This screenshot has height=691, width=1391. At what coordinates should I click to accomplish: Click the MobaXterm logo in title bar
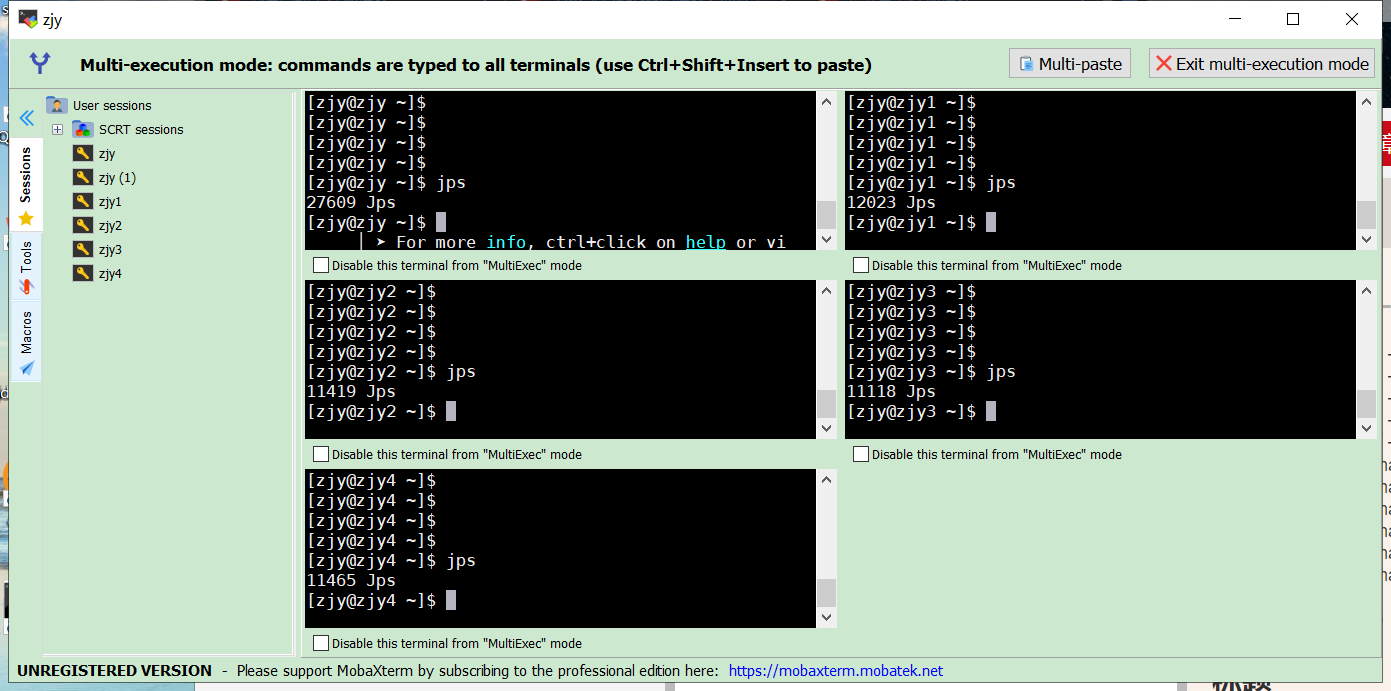pos(27,18)
